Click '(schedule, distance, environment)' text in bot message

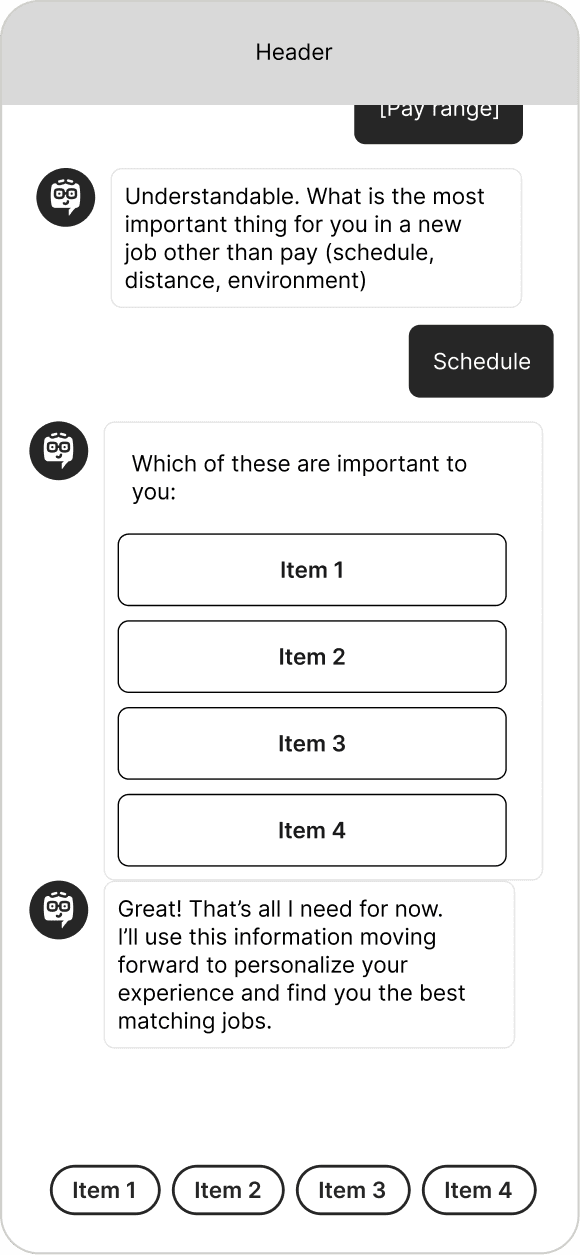[x=279, y=266]
